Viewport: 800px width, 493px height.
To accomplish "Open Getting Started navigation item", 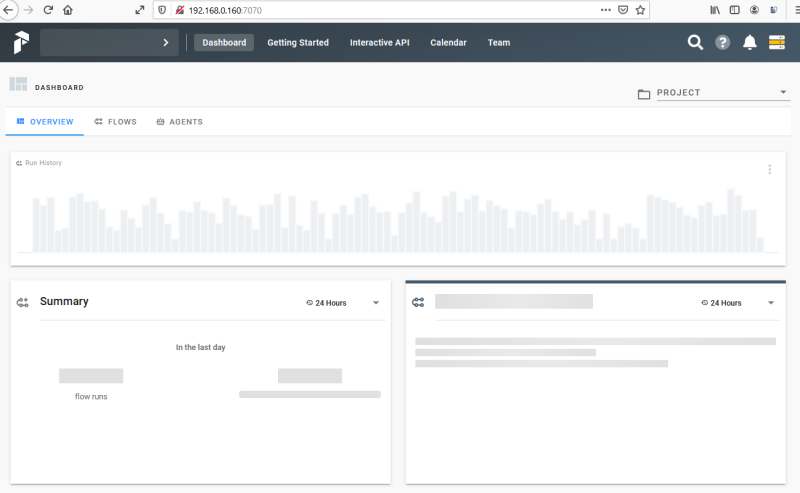I will (298, 42).
